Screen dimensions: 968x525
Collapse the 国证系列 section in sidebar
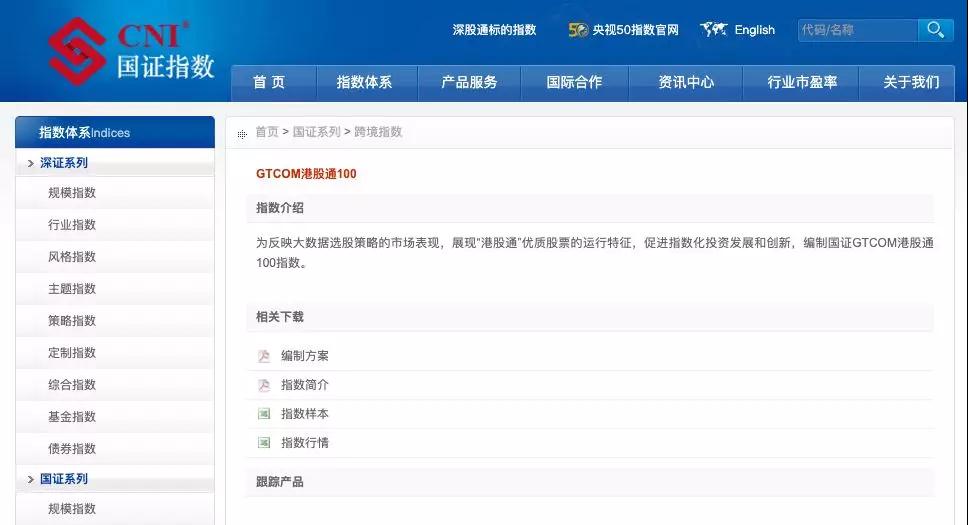(64, 479)
